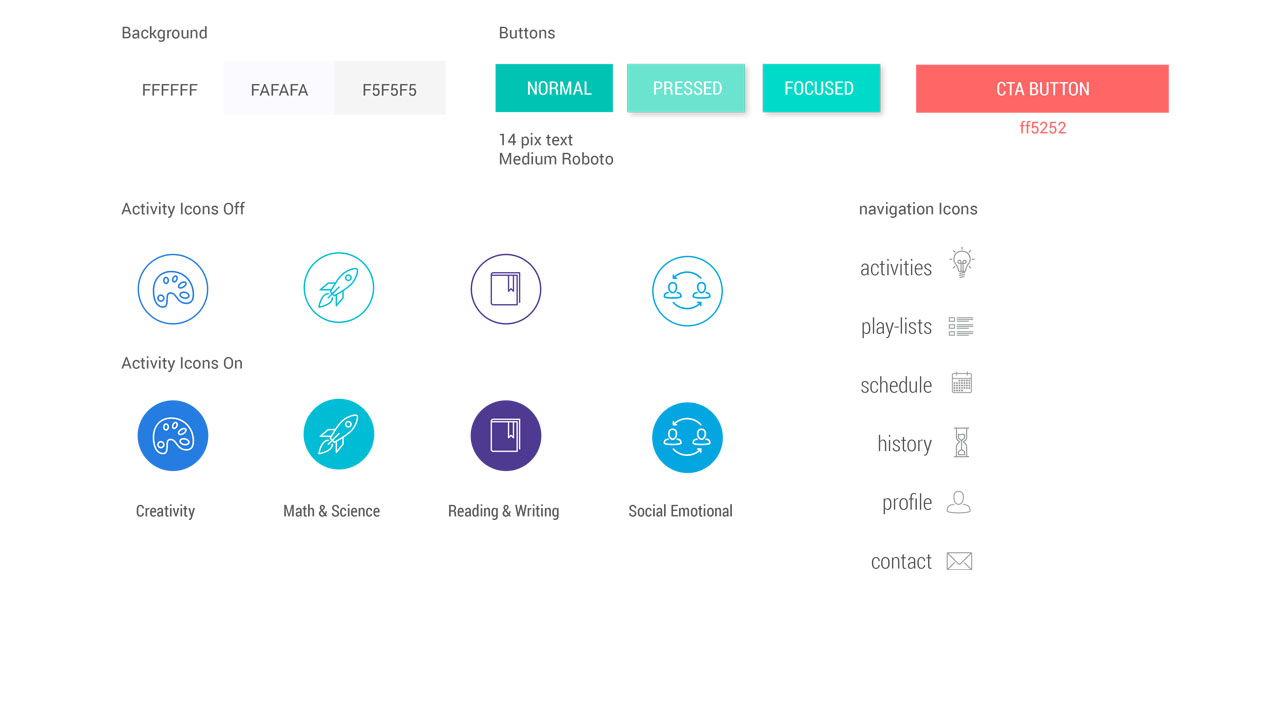Open the profile person icon
This screenshot has height=720, width=1280.
coord(959,502)
